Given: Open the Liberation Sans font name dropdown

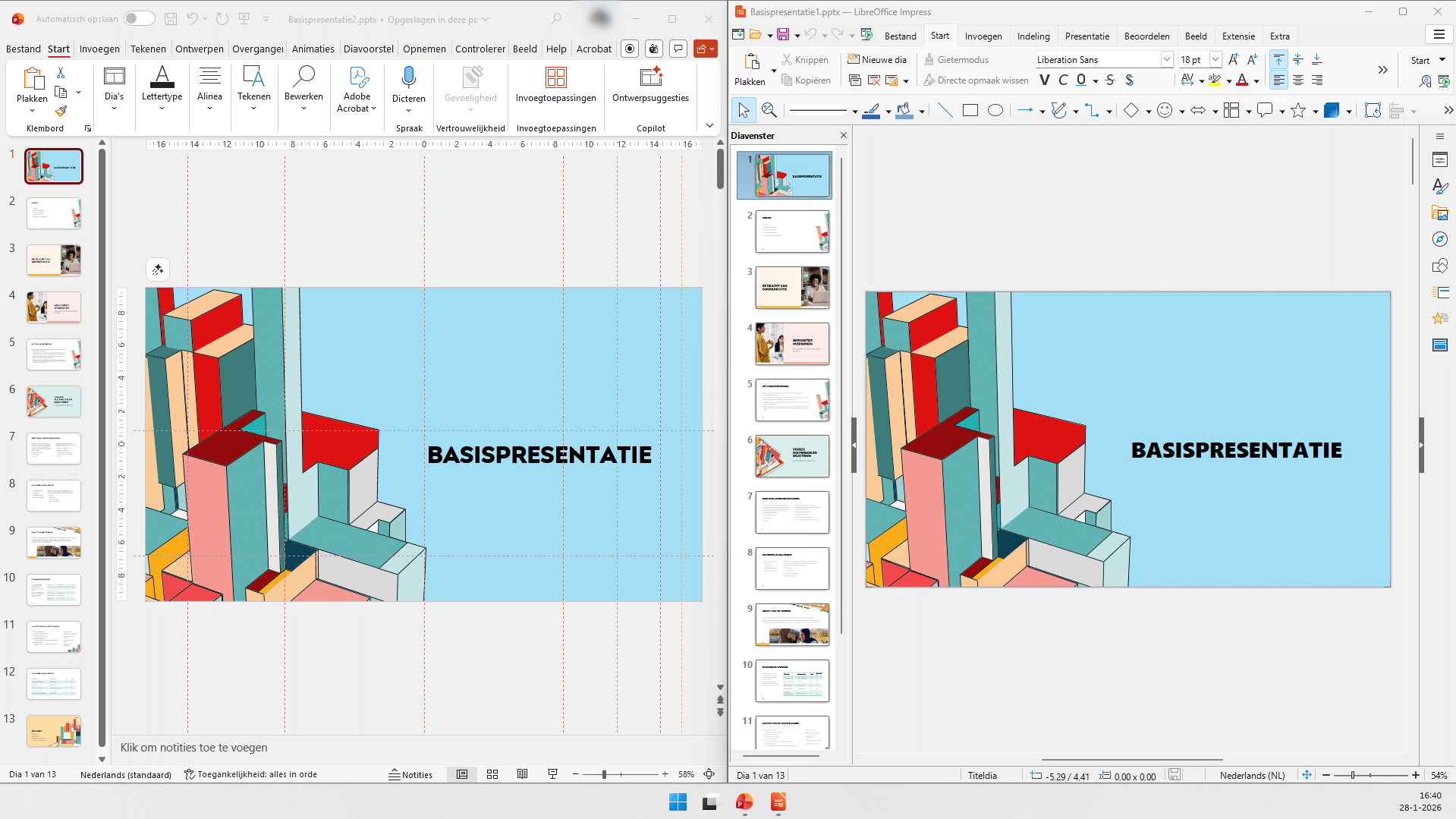Looking at the screenshot, I should (x=1166, y=60).
